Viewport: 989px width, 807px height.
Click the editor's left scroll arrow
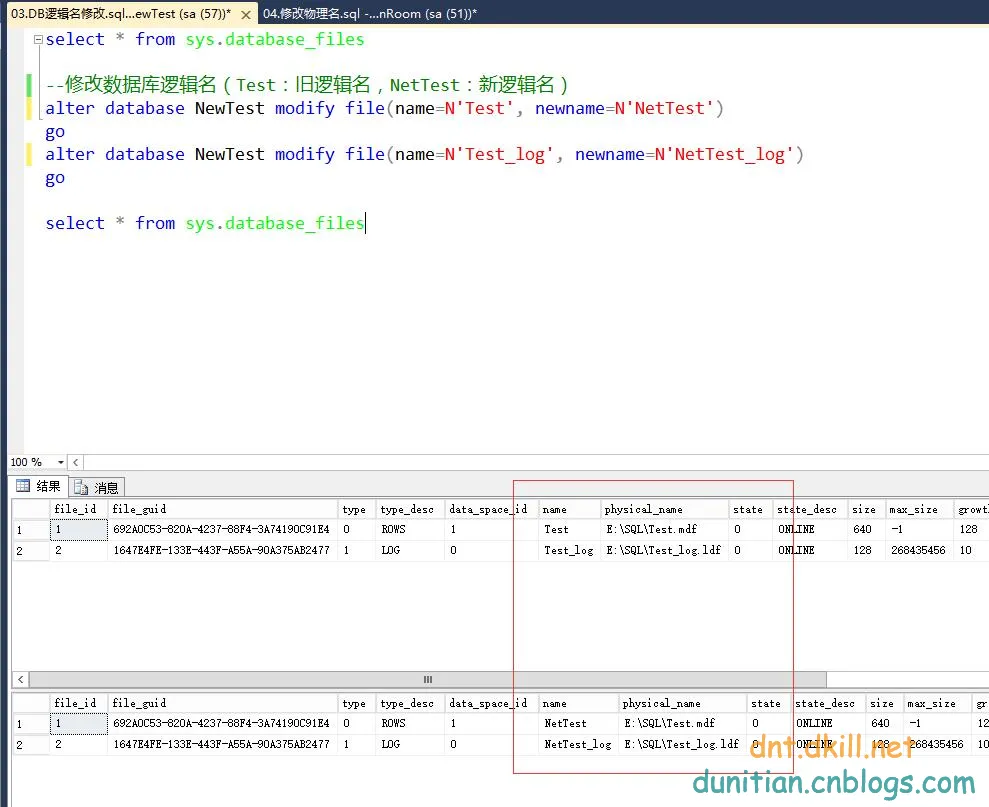tap(76, 462)
